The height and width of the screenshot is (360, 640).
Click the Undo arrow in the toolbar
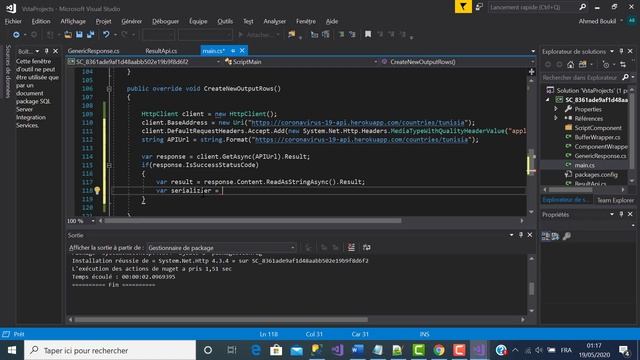coord(106,35)
